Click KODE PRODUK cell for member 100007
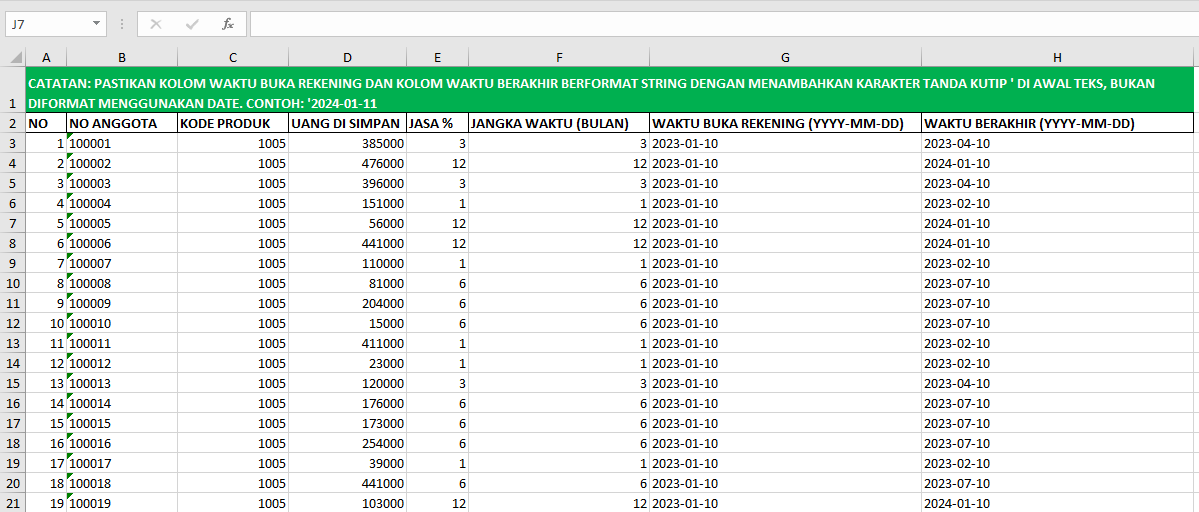The image size is (1199, 512). 232,264
